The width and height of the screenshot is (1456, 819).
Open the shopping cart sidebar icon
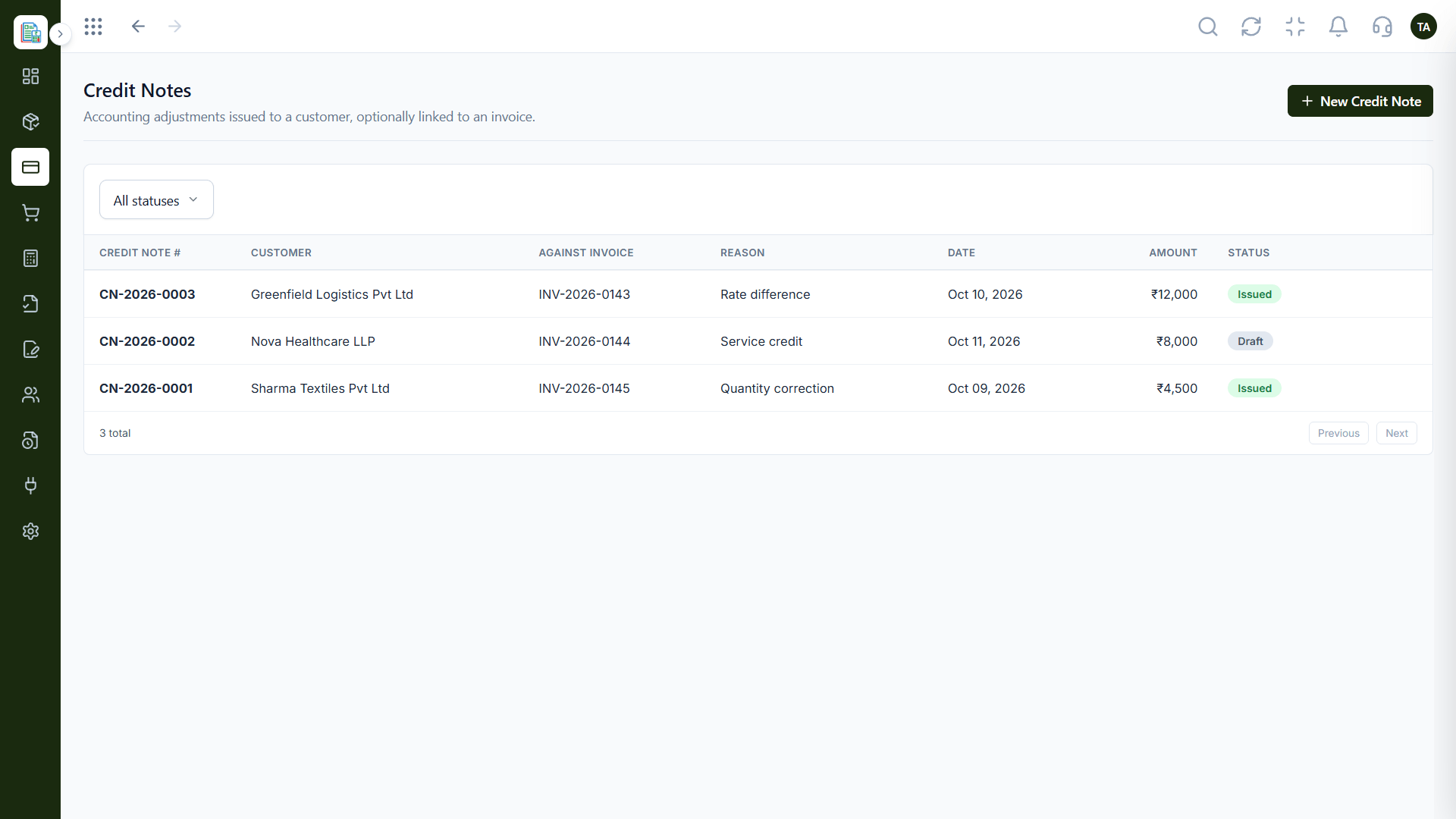click(x=30, y=212)
